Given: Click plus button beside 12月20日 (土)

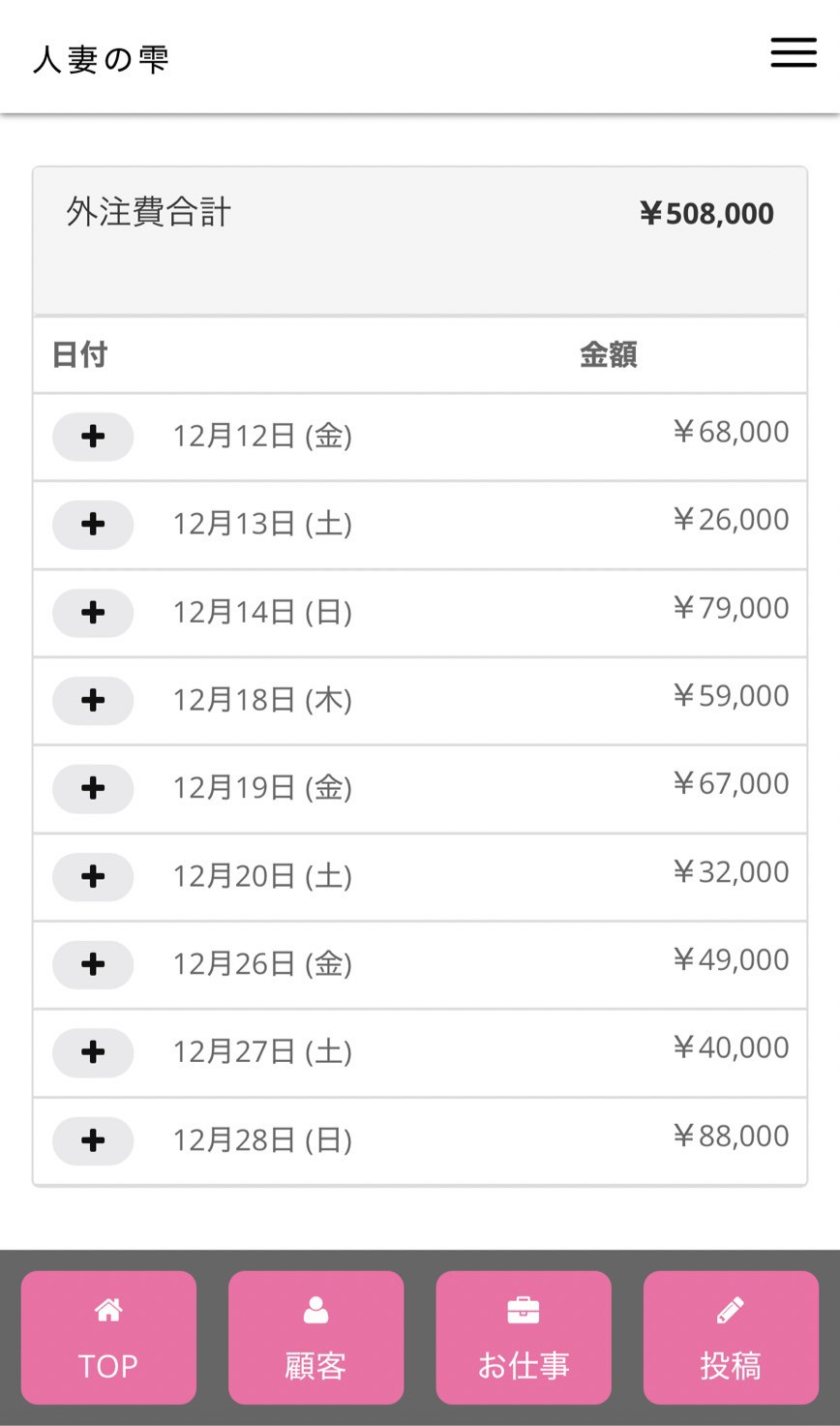Looking at the screenshot, I should click(x=93, y=876).
